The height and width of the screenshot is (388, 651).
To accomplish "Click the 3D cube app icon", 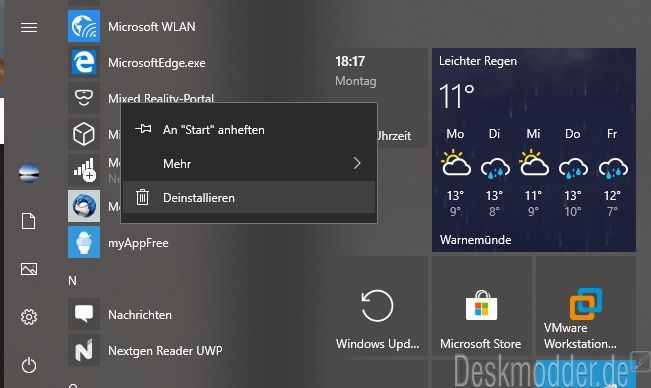I will (x=84, y=134).
